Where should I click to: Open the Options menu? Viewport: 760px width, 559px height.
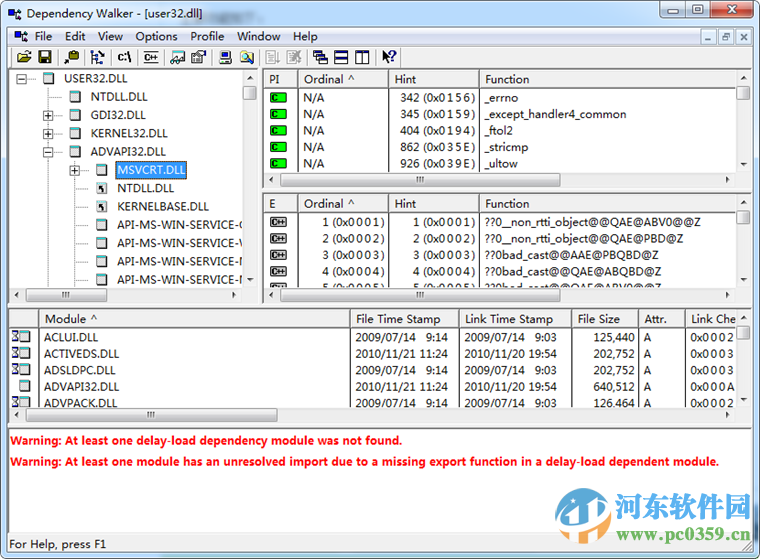tap(156, 36)
